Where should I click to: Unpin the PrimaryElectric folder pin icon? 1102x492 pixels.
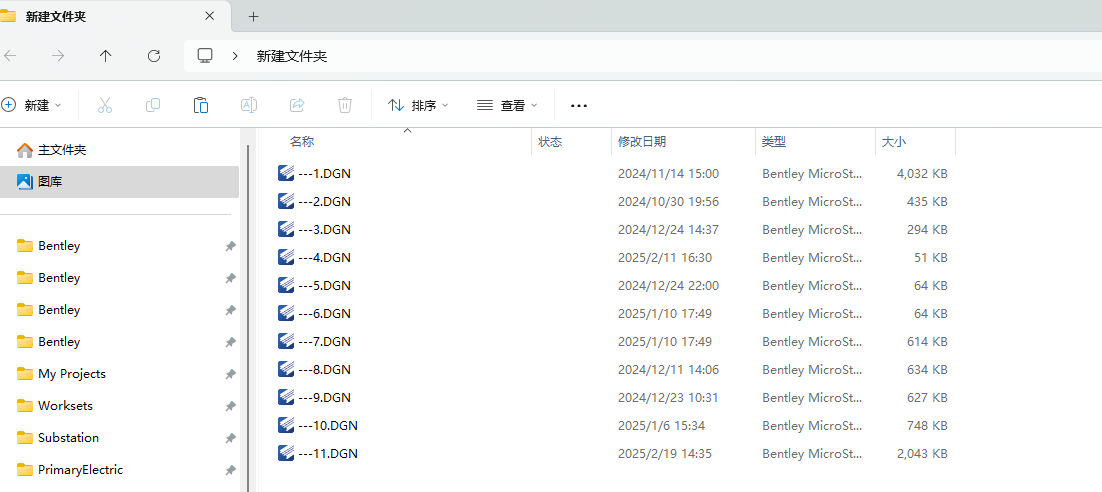(x=230, y=470)
